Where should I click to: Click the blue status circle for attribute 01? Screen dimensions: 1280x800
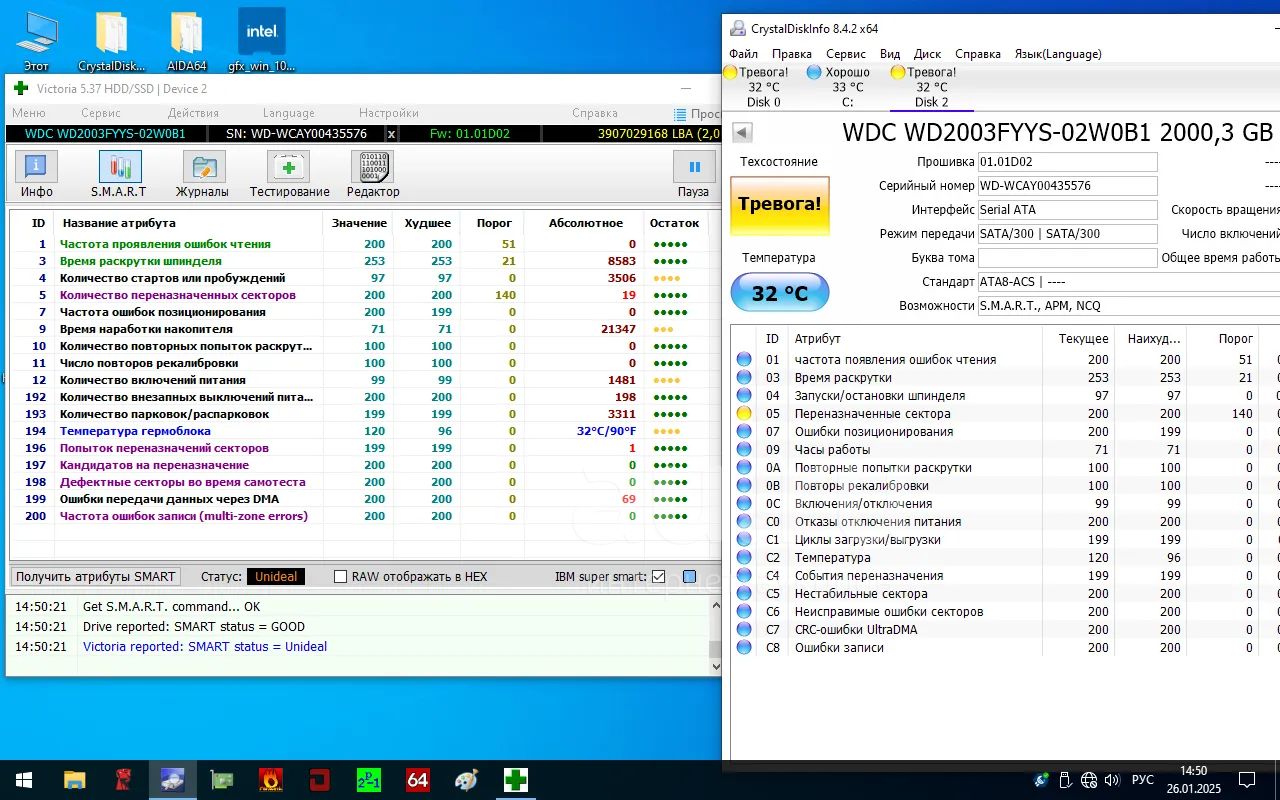tap(744, 359)
